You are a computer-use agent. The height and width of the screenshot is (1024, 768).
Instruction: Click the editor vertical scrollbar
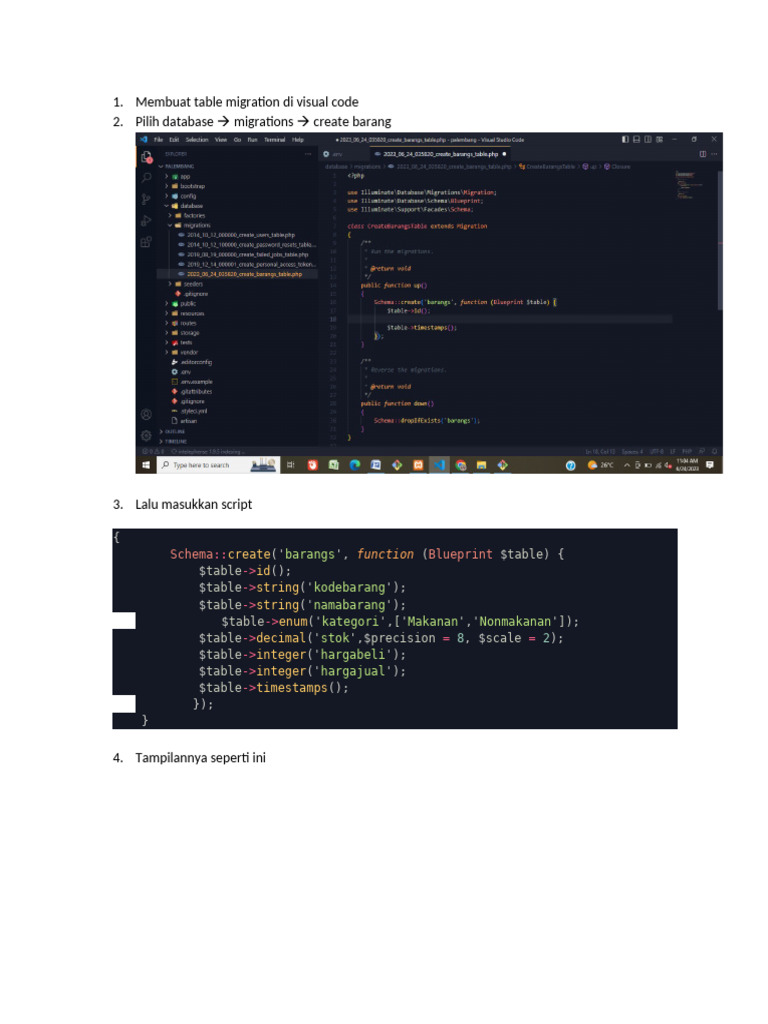point(720,242)
